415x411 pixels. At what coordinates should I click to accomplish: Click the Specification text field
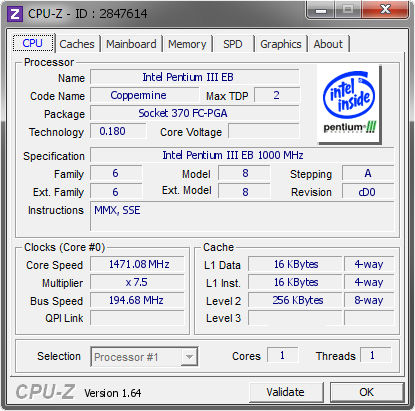242,155
